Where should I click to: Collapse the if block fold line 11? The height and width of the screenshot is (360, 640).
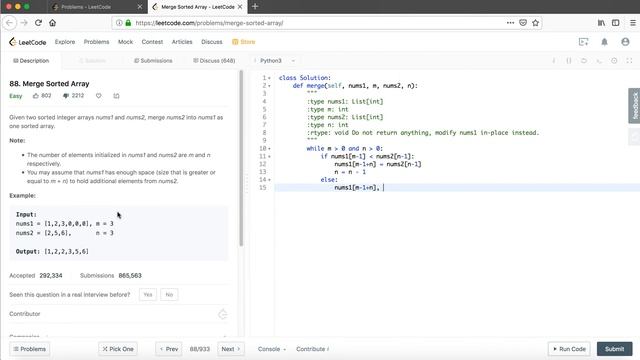click(269, 156)
